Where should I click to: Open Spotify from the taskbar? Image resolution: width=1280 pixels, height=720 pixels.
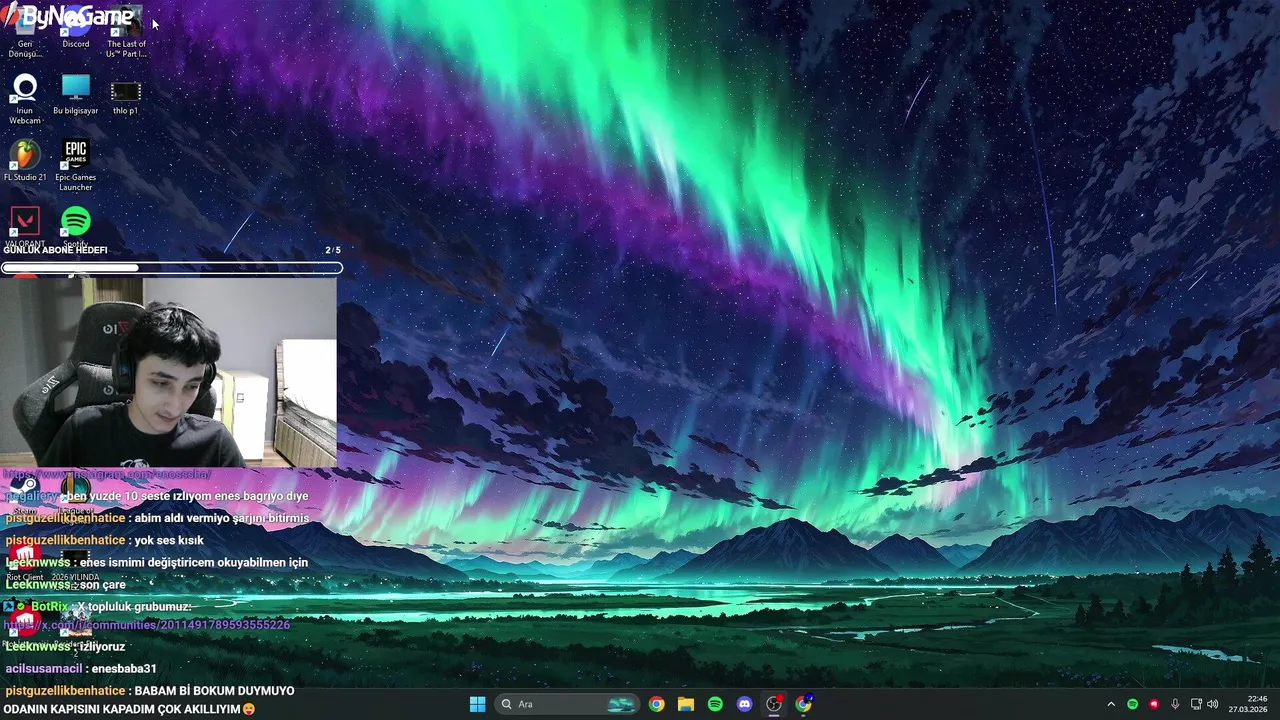click(x=715, y=704)
